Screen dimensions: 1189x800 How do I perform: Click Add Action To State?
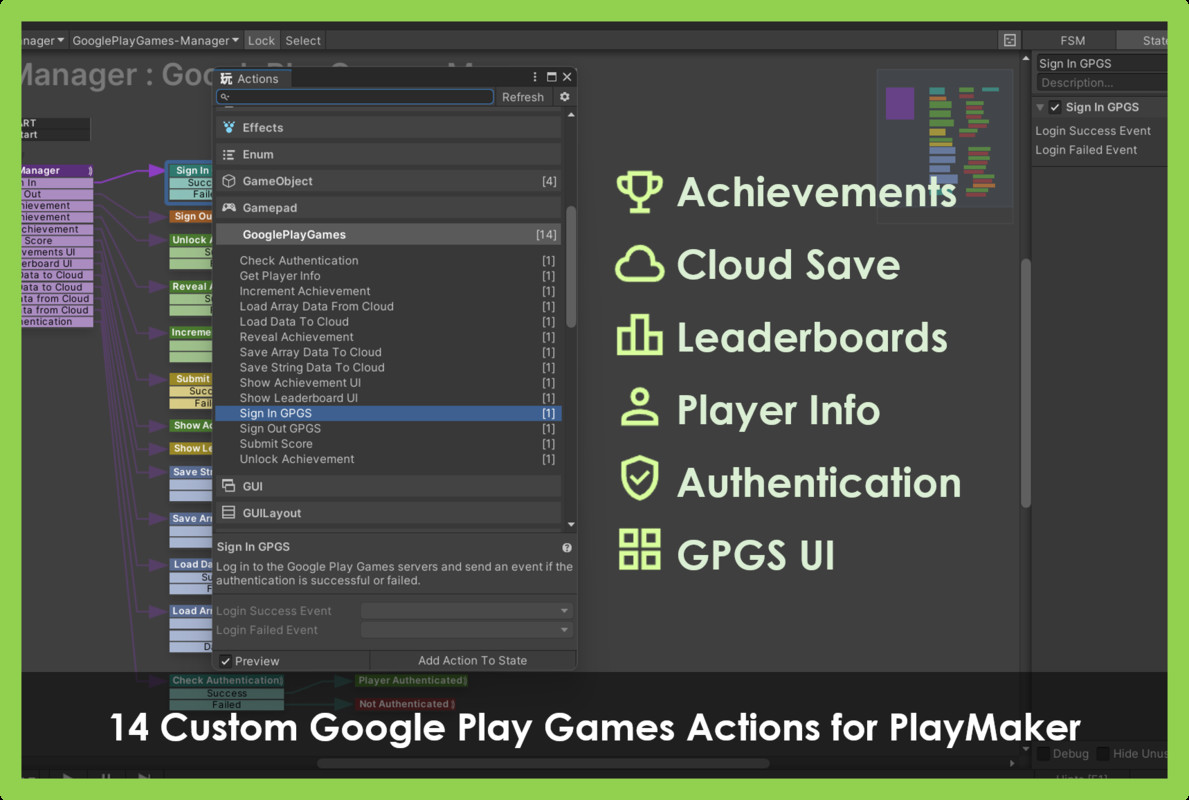472,660
